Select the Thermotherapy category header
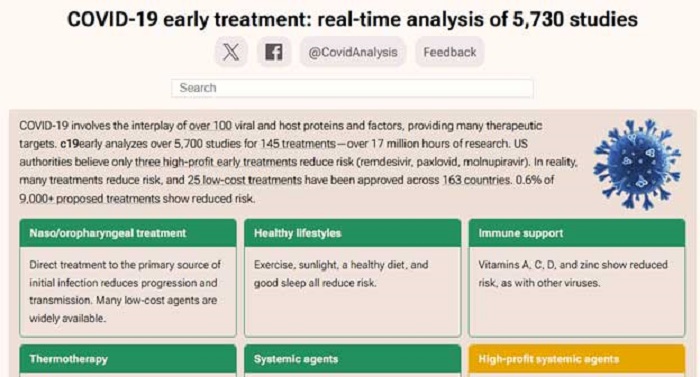Screen dimensions: 700x377 click(128, 359)
